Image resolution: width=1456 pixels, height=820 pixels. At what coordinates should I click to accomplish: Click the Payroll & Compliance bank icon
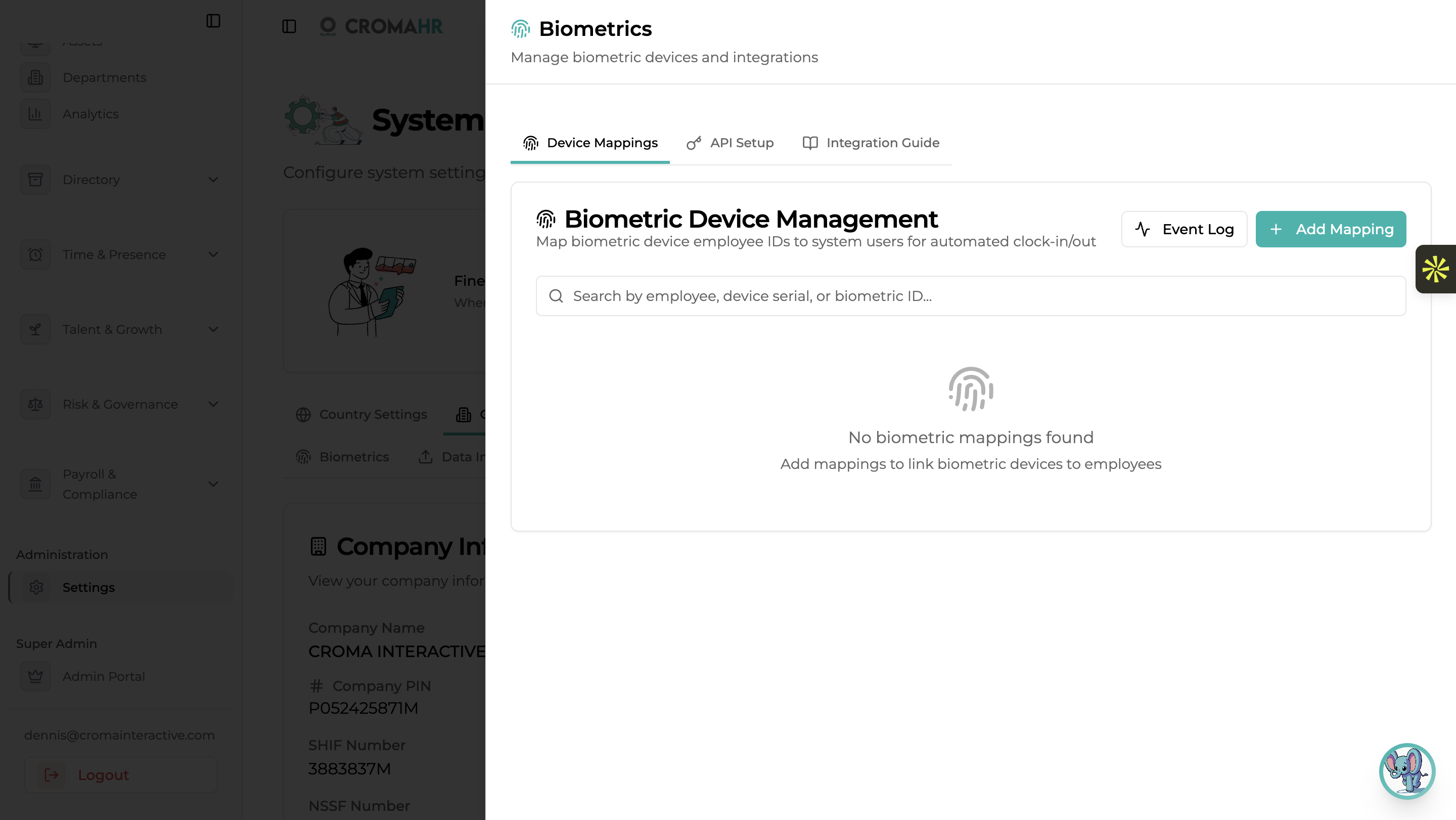35,484
